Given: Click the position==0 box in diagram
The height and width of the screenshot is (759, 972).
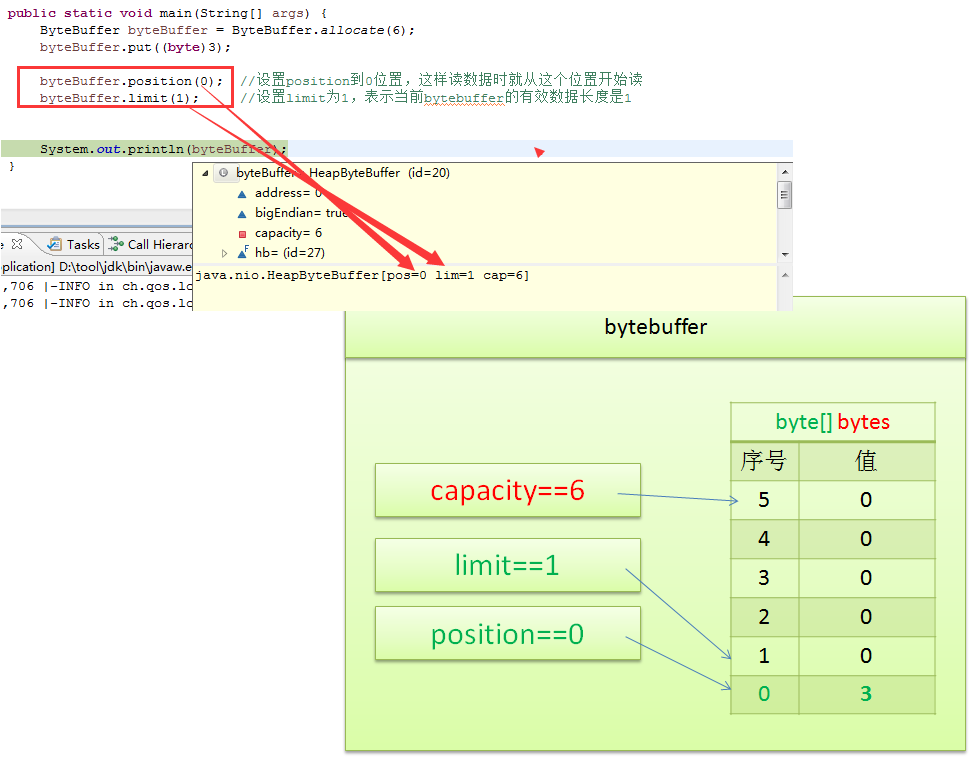Looking at the screenshot, I should pos(507,634).
